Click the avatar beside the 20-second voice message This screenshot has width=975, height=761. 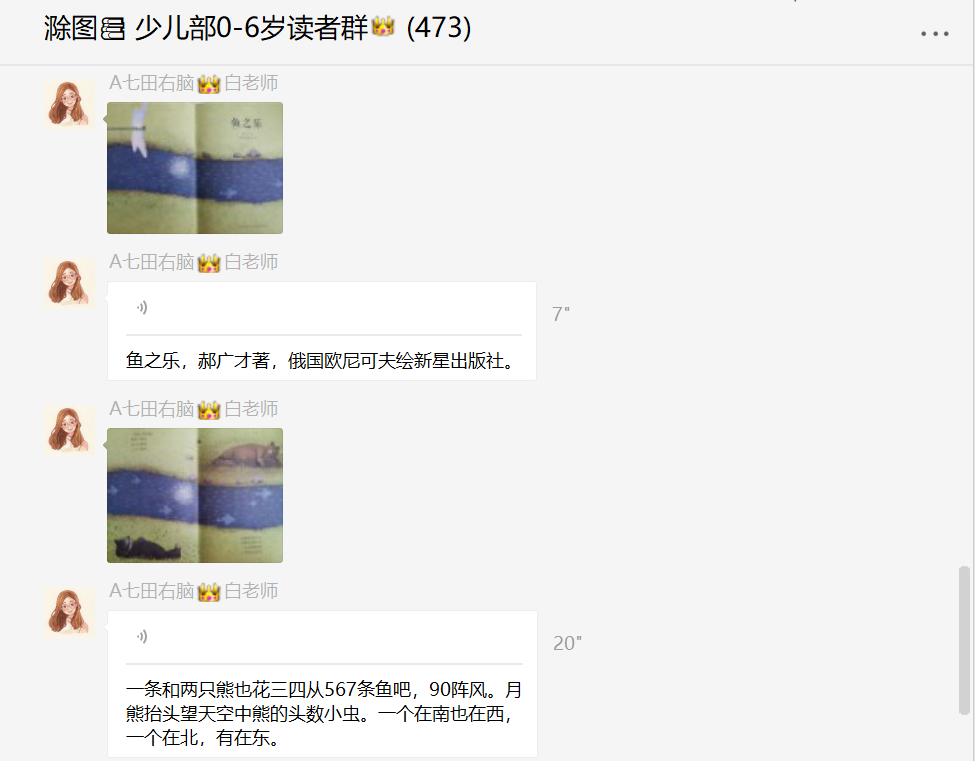point(69,612)
